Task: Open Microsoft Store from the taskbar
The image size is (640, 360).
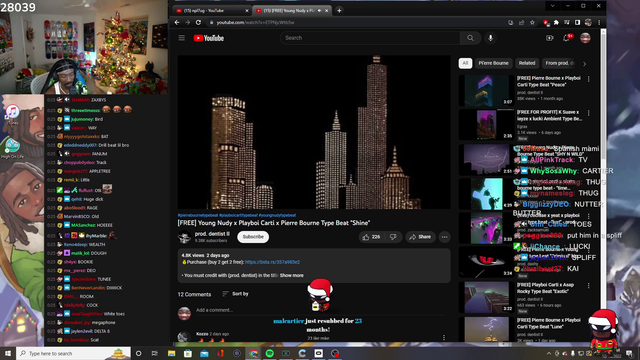Action: point(188,353)
